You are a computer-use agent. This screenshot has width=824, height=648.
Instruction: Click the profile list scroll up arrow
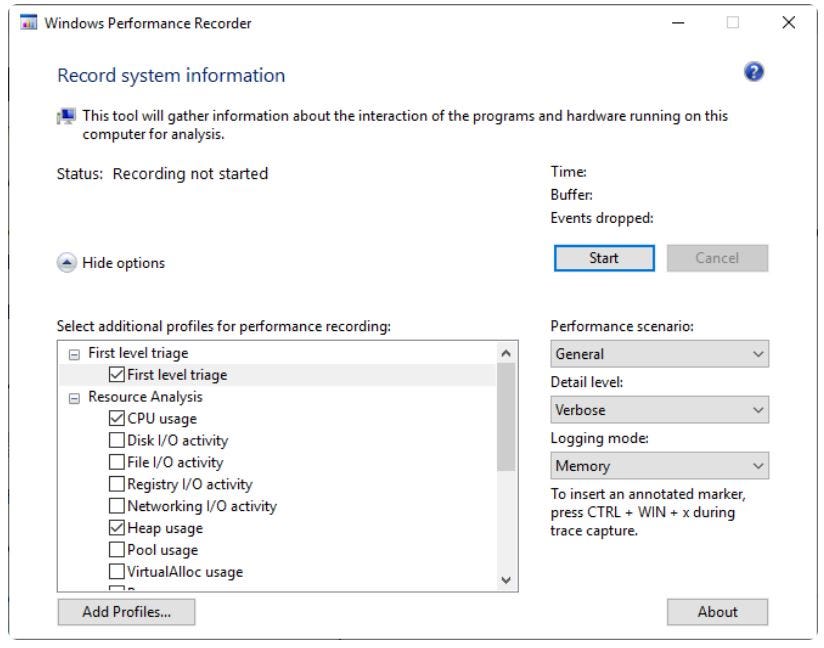506,353
